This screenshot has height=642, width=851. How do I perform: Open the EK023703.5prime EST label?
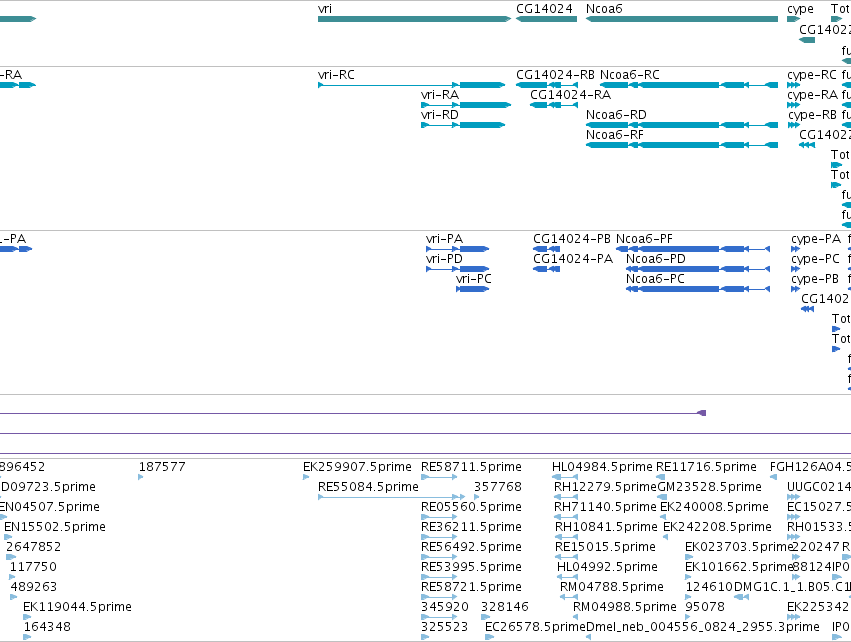(x=739, y=547)
